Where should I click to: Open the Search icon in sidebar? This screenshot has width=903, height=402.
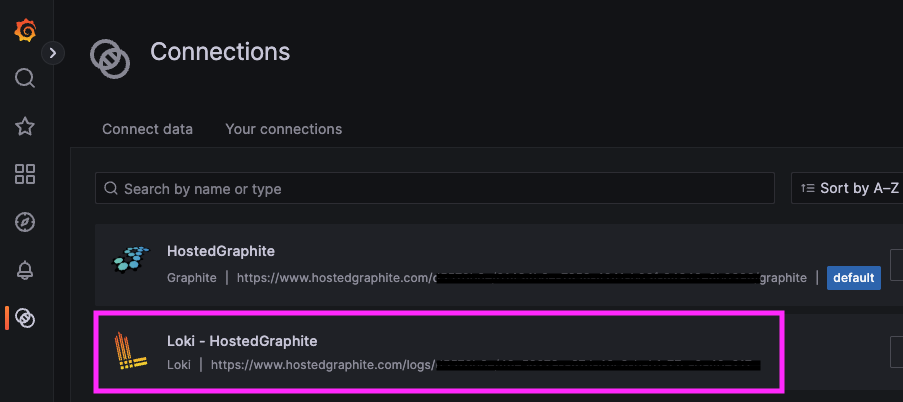click(x=26, y=78)
